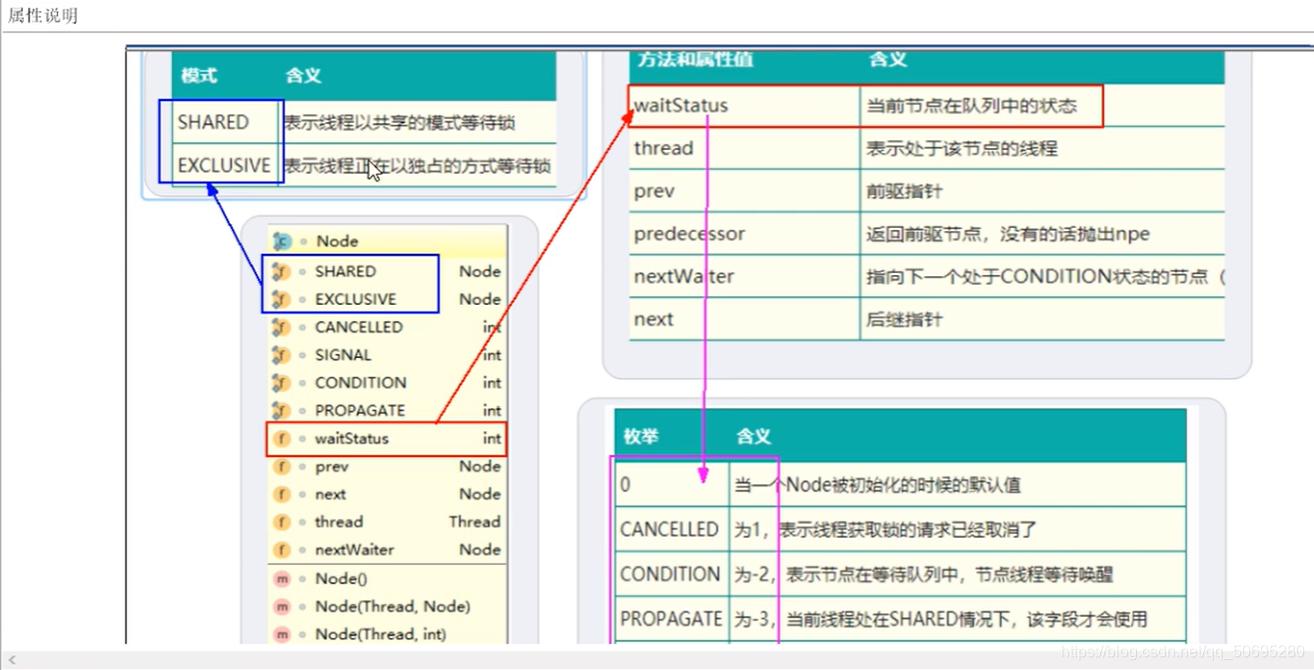Click the static field icon beside SHARED Node
This screenshot has width=1314, height=670.
pos(281,271)
